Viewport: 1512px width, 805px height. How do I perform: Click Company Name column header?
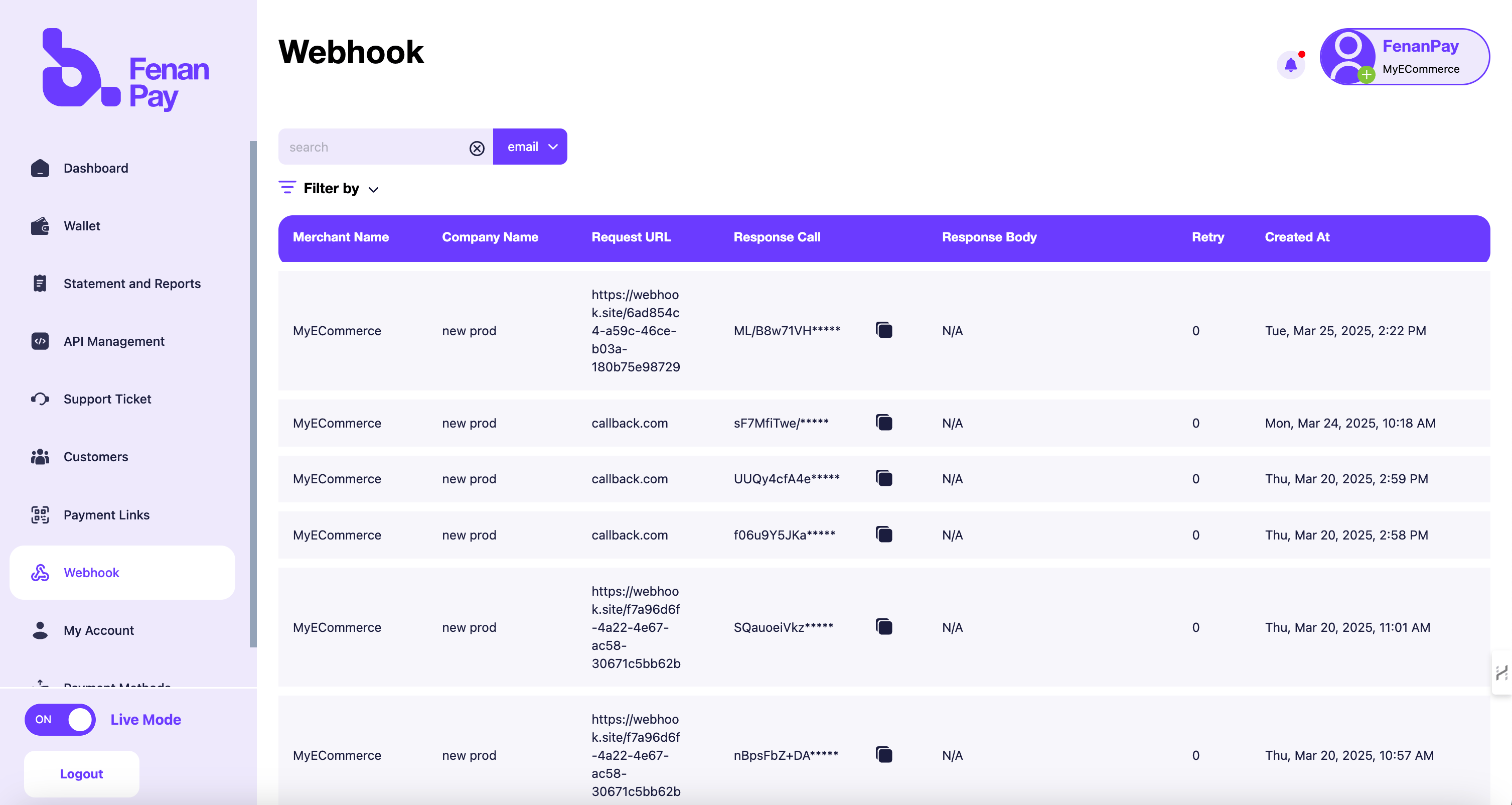click(x=490, y=237)
